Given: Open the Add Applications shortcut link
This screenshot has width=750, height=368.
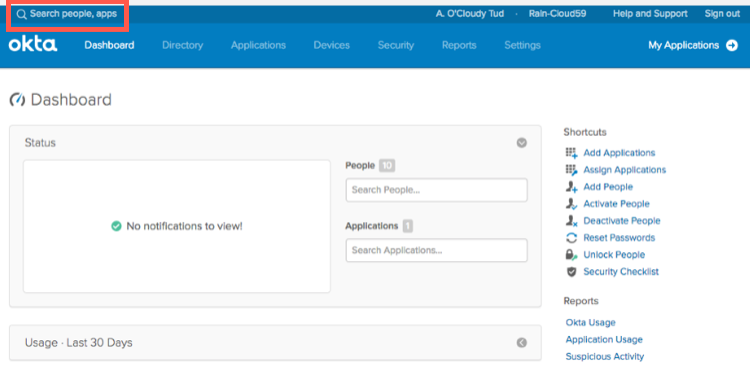Looking at the screenshot, I should pyautogui.click(x=619, y=153).
